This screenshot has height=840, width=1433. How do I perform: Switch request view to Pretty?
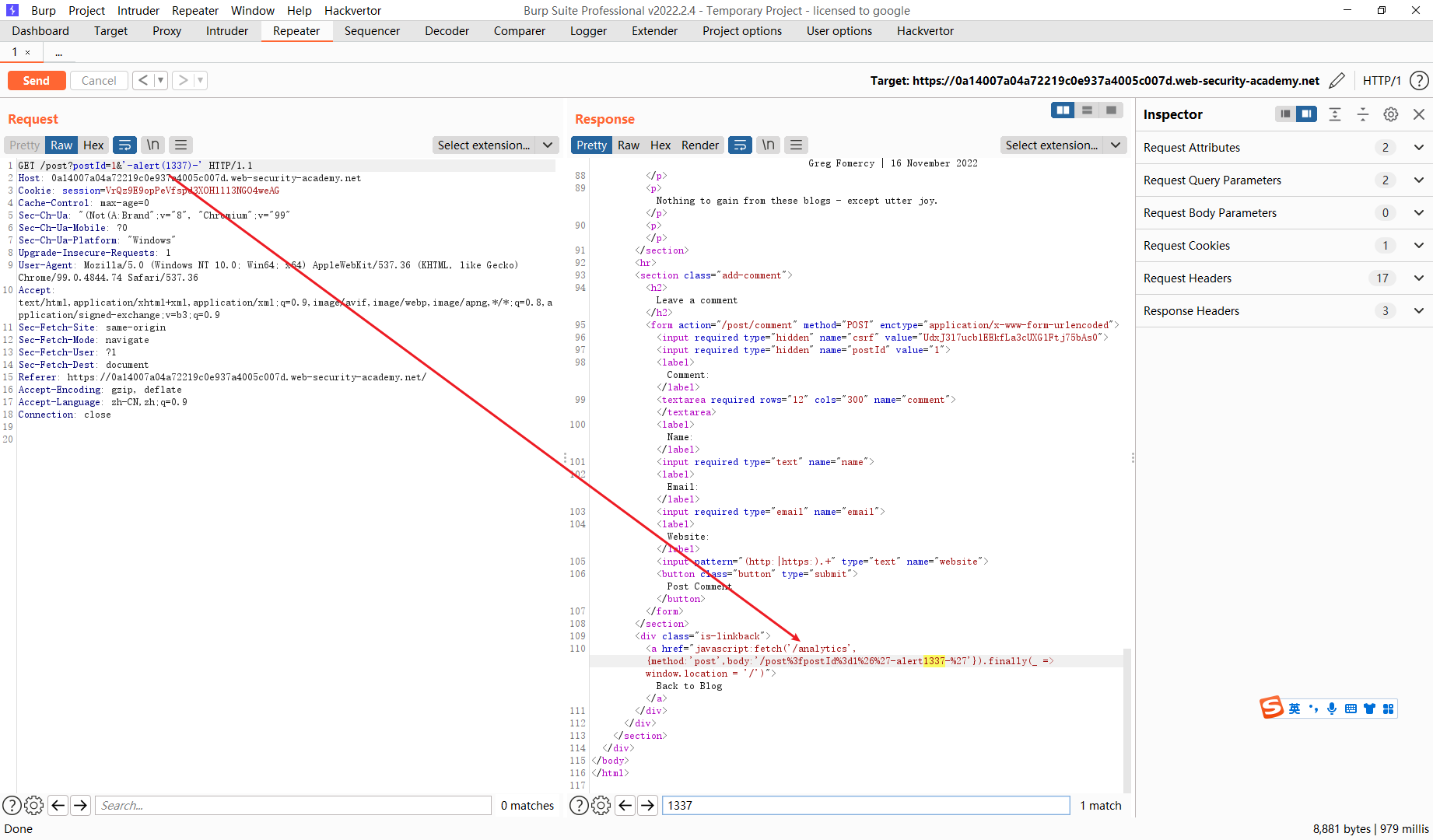pos(25,145)
